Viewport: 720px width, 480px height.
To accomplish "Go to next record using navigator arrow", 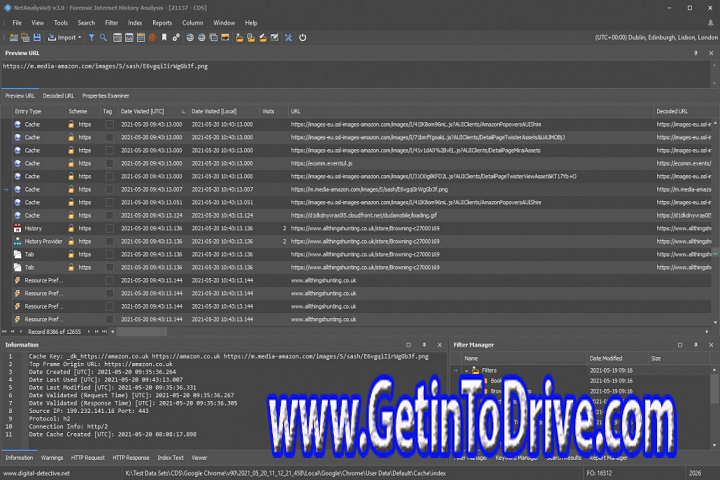I will 89,332.
